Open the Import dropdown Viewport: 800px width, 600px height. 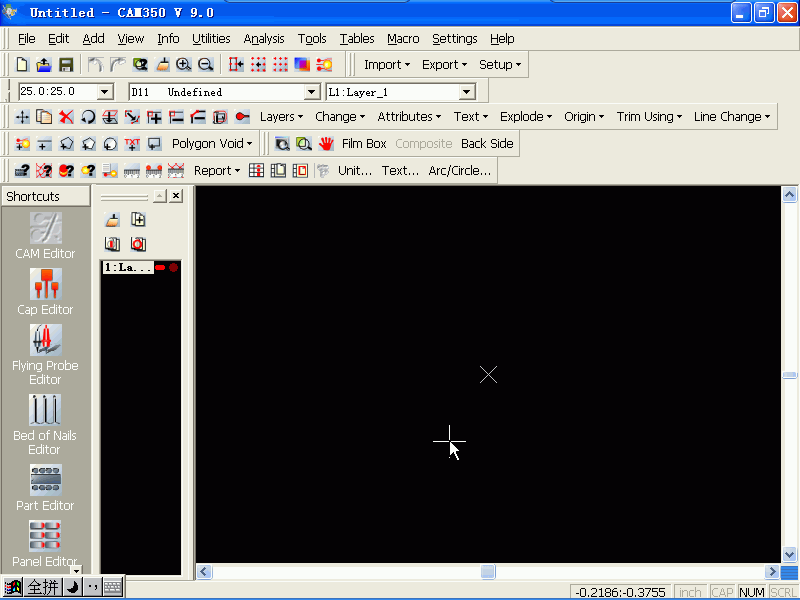(387, 65)
